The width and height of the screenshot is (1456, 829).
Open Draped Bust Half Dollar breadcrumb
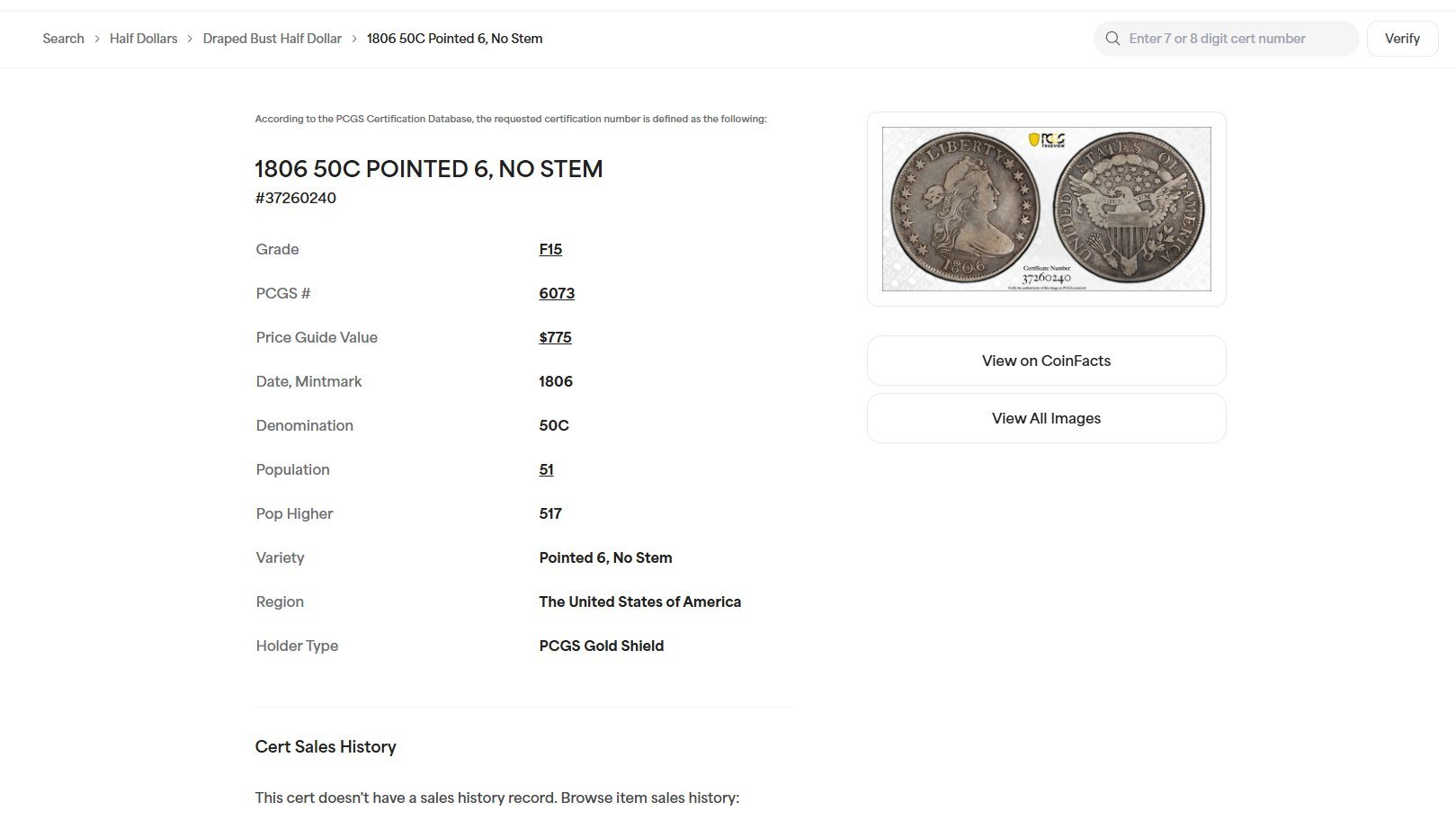tap(272, 39)
